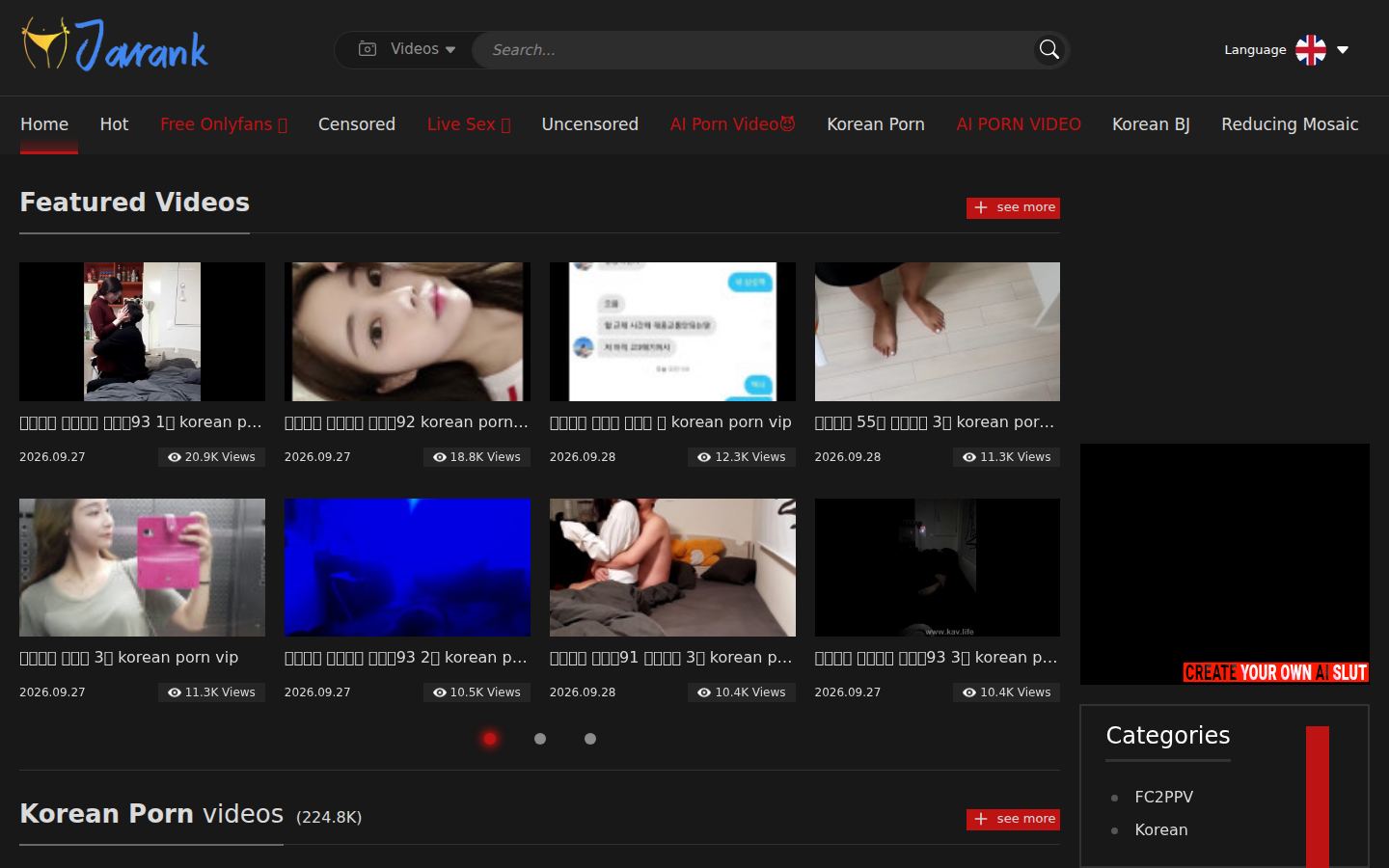Open the Korean link in Categories list
The image size is (1389, 868).
1161,829
